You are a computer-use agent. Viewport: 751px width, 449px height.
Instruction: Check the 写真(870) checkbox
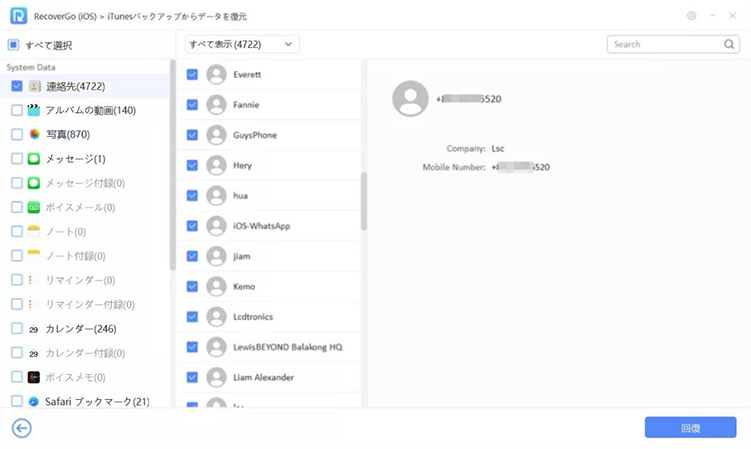17,134
